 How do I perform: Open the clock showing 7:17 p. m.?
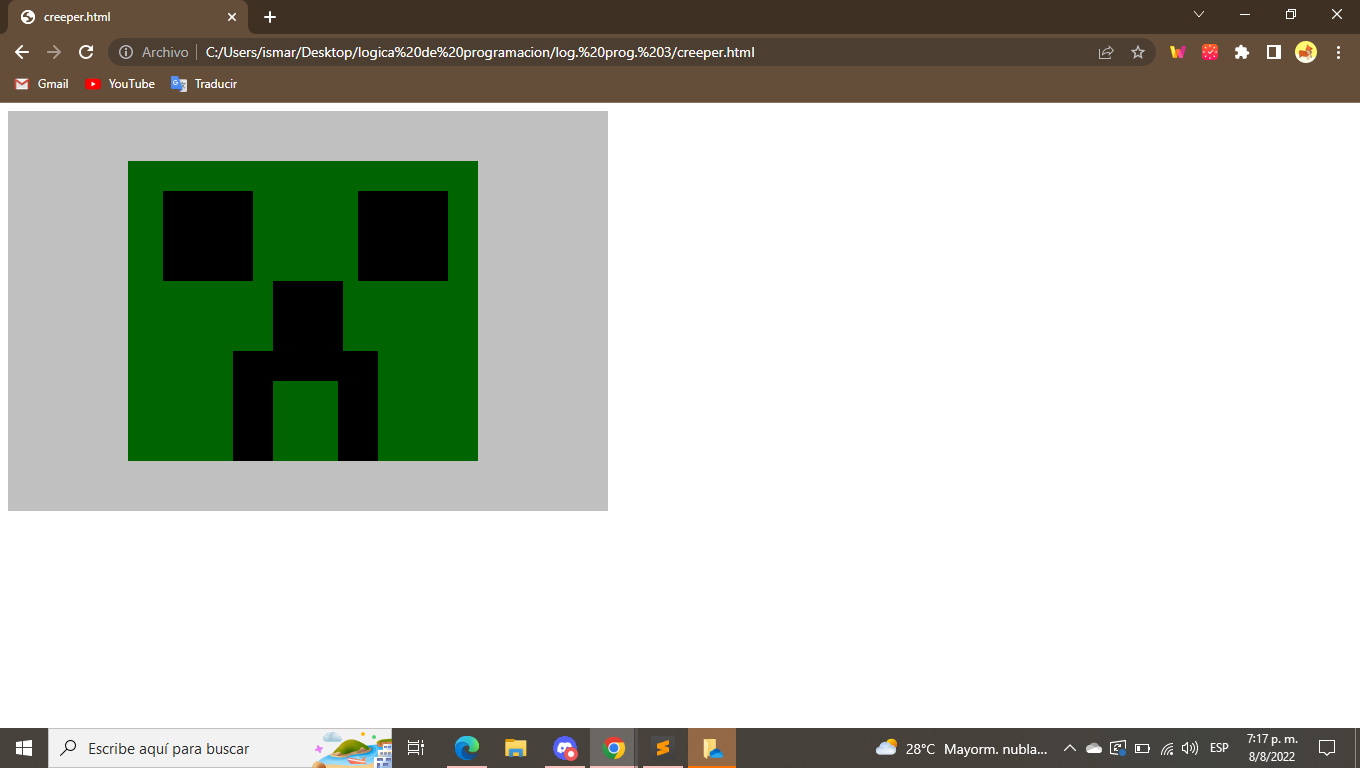[1272, 748]
